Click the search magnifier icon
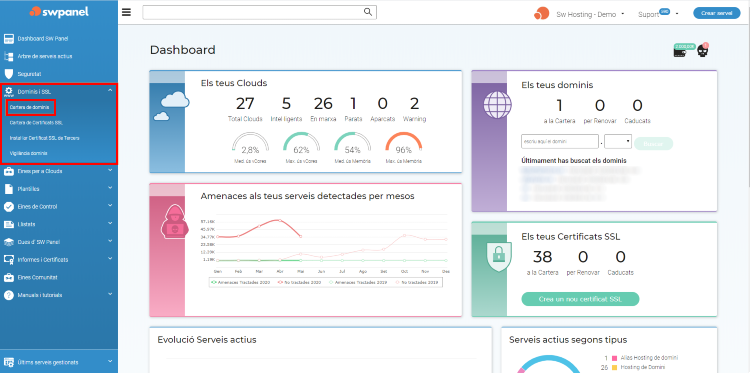Viewport: 750px width, 373px height. (x=367, y=12)
